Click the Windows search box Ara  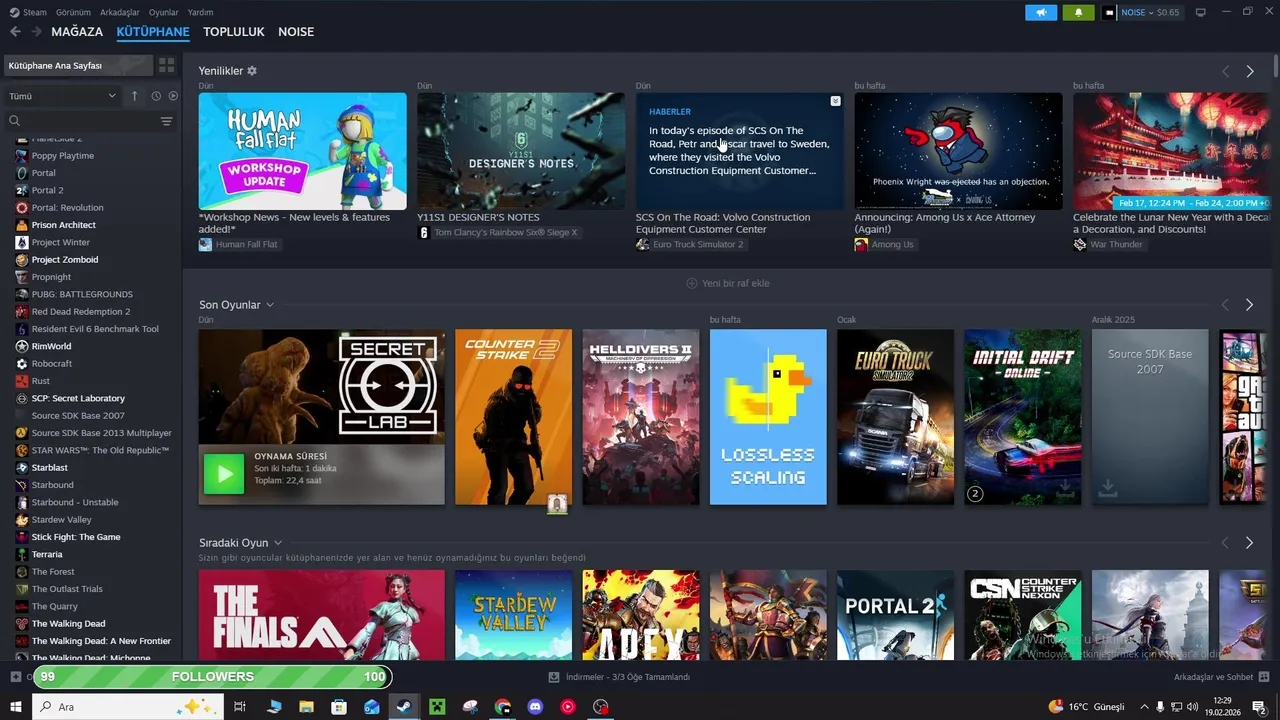[127, 707]
